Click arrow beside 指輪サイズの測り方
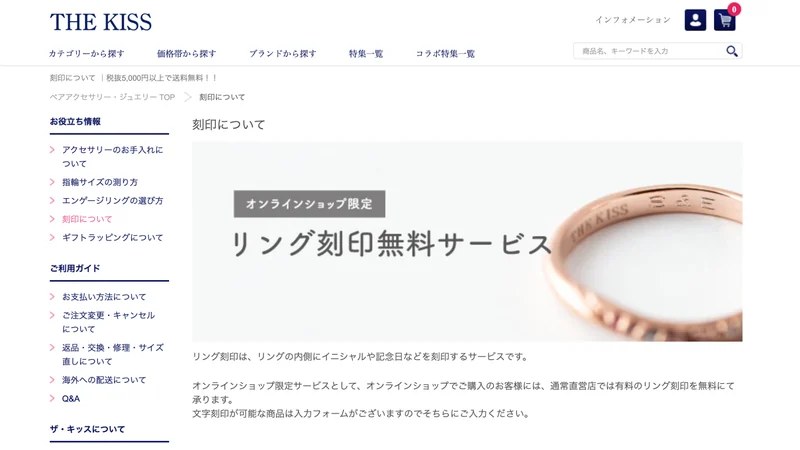 (x=52, y=182)
